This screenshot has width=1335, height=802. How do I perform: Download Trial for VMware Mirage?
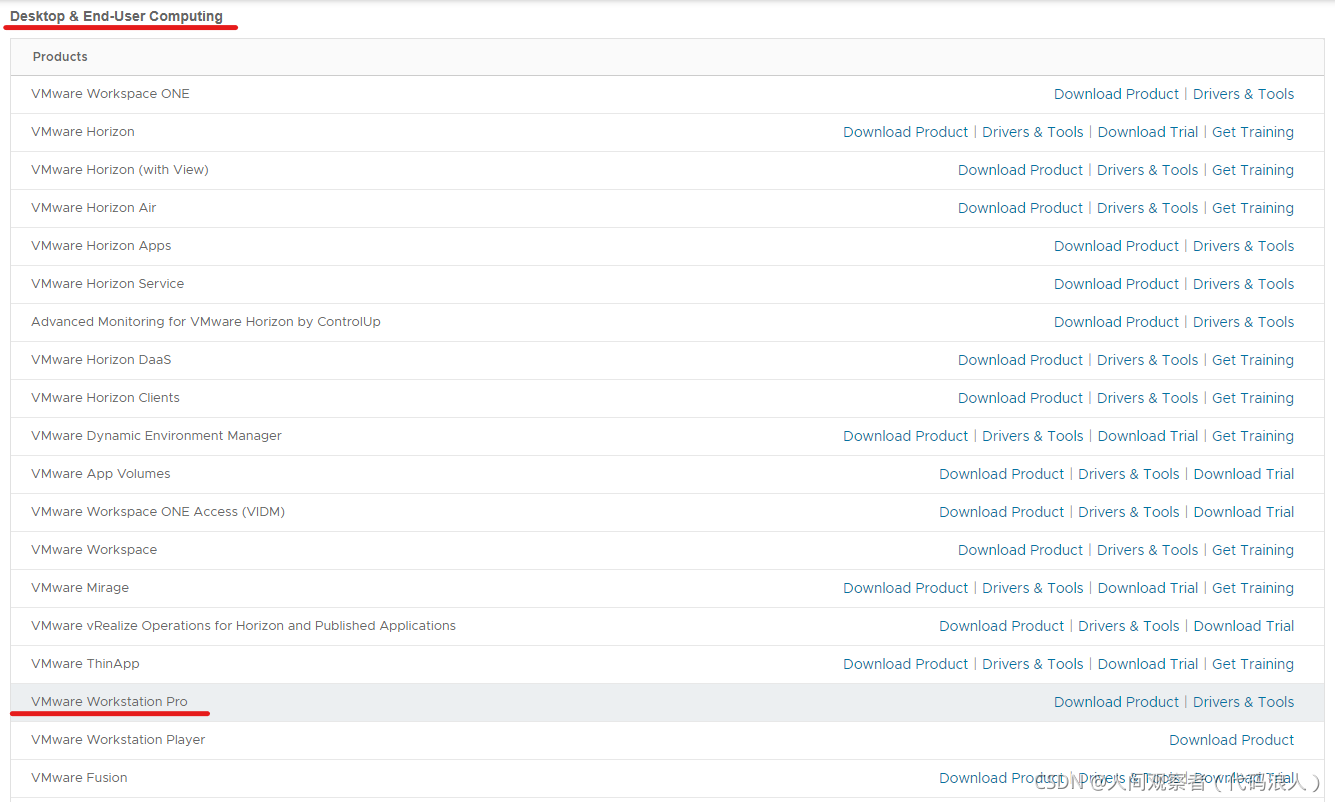[x=1147, y=588]
